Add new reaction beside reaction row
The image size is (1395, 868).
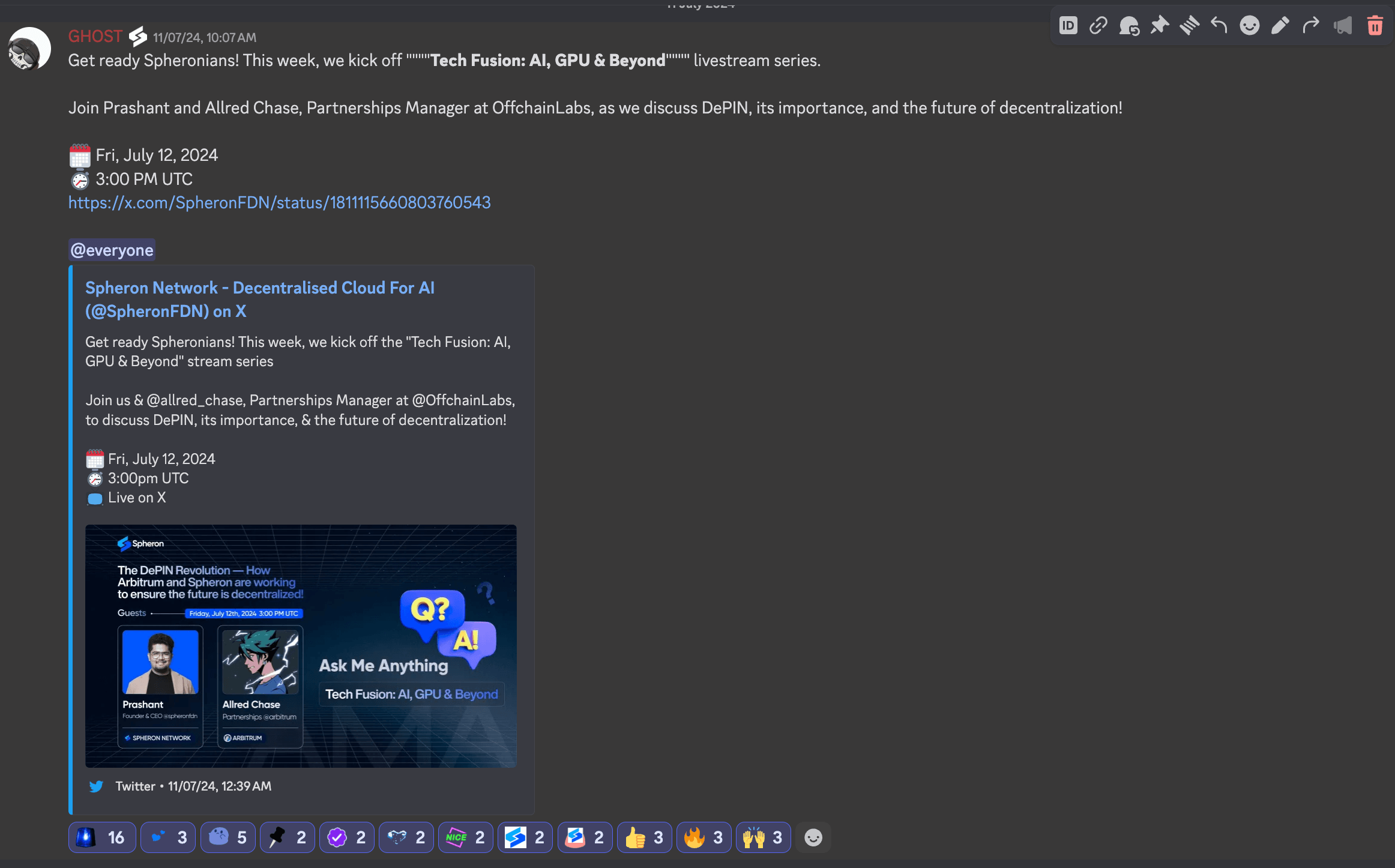[813, 837]
